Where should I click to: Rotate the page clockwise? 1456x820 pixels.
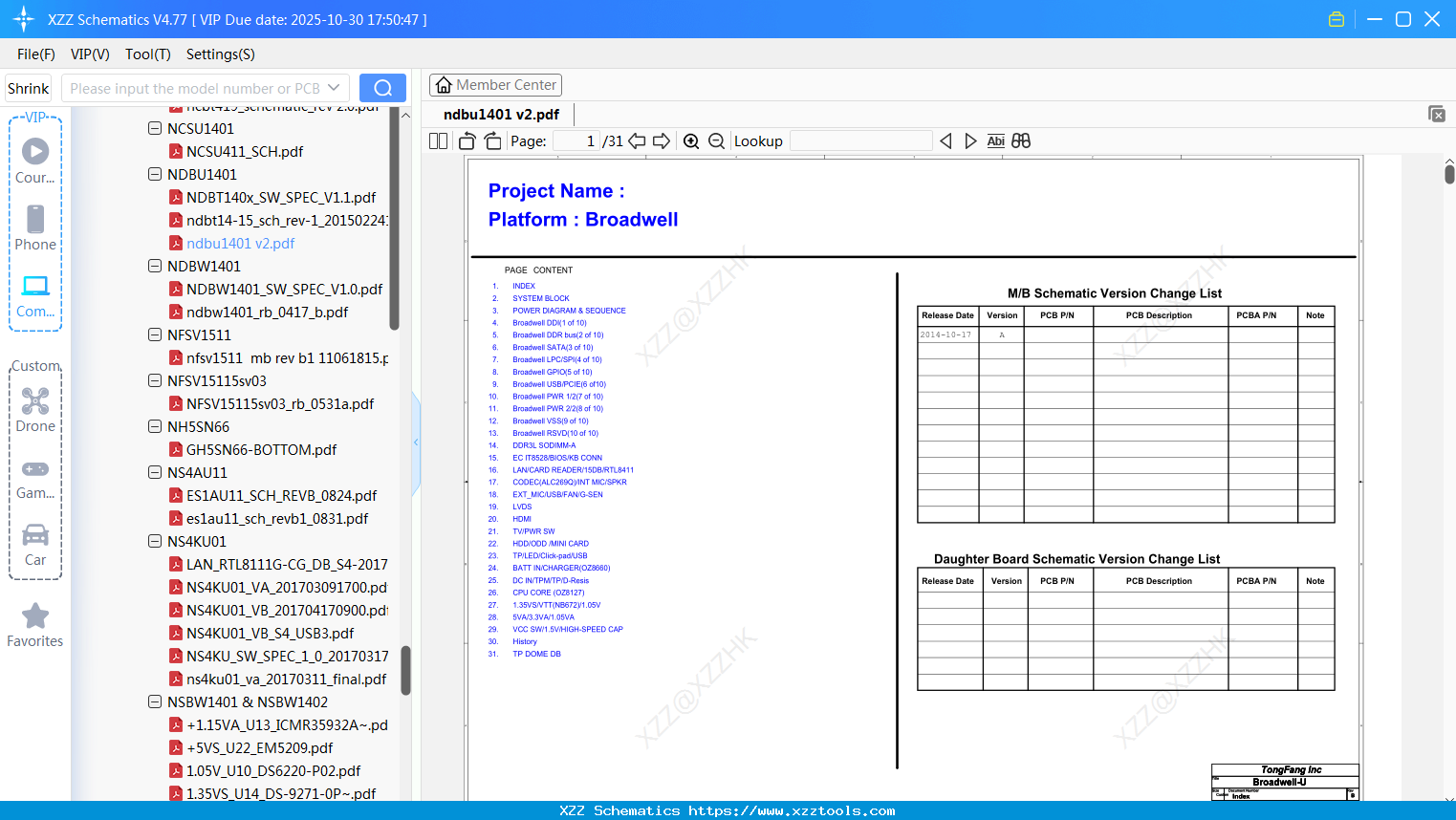[493, 141]
